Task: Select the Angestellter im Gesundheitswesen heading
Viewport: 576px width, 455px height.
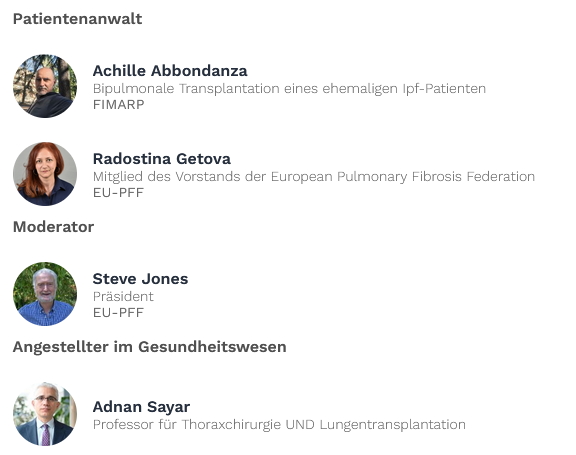Action: pyautogui.click(x=150, y=347)
